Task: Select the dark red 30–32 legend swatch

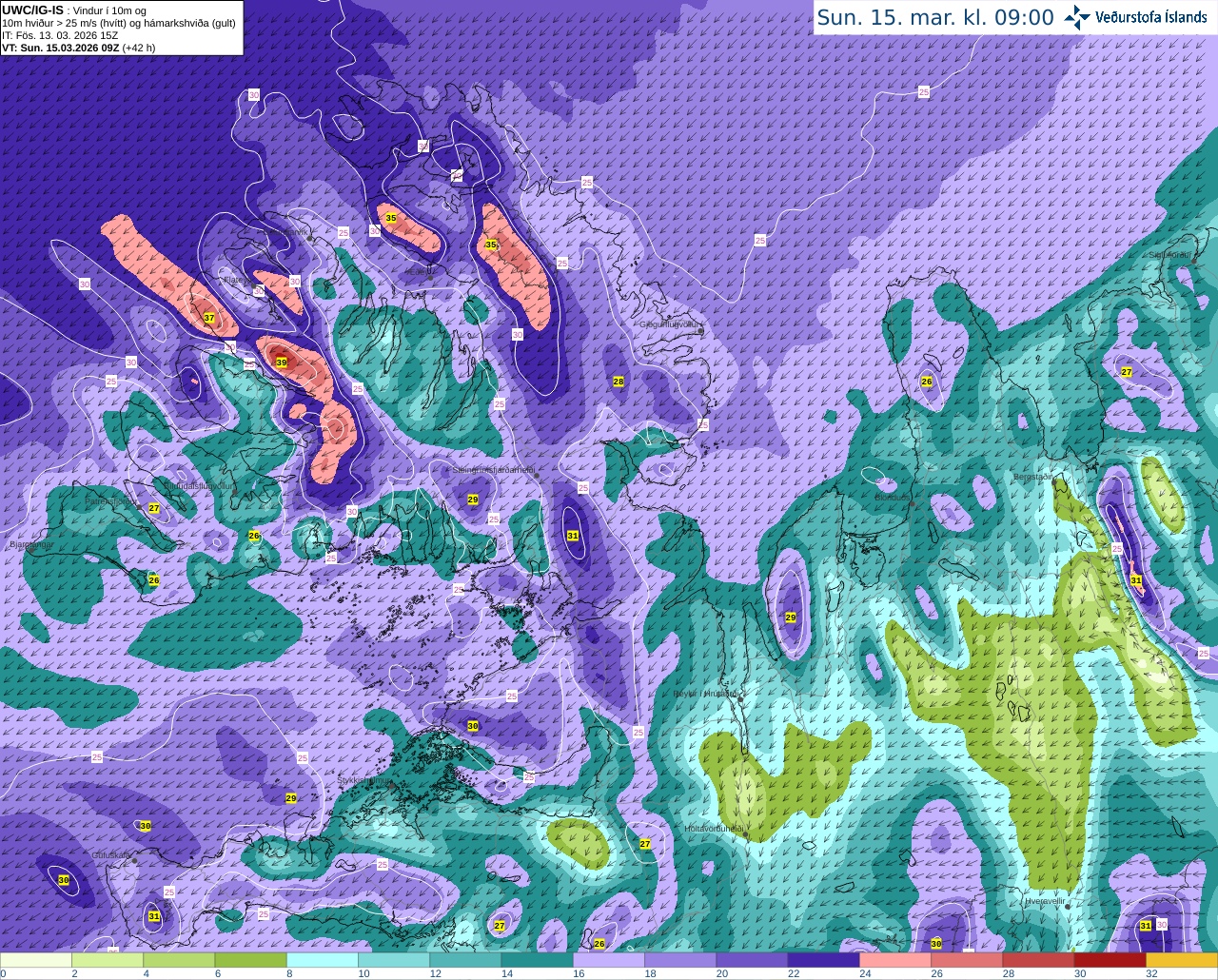Action: pos(1110,960)
